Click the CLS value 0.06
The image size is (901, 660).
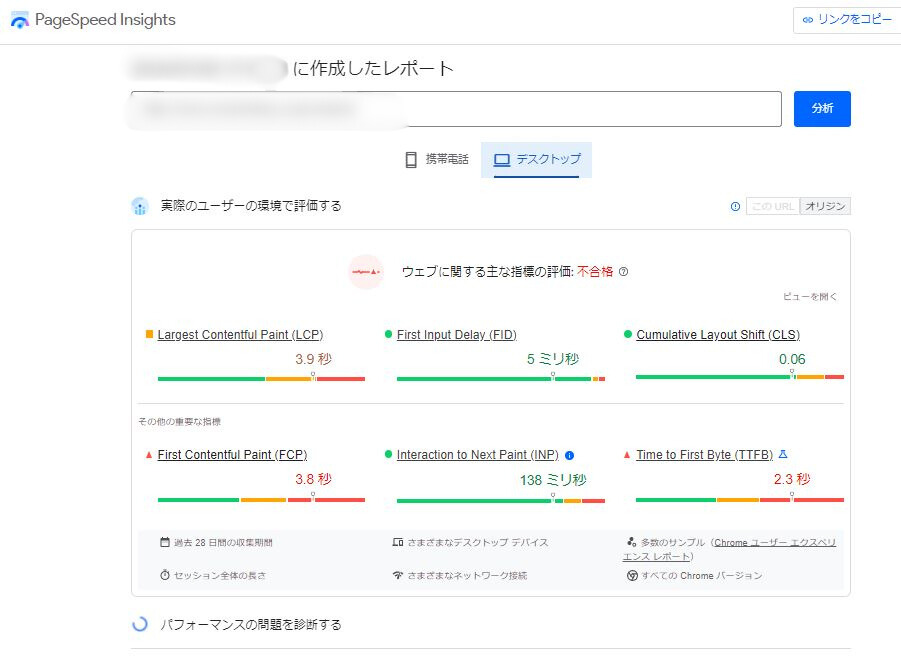click(792, 359)
